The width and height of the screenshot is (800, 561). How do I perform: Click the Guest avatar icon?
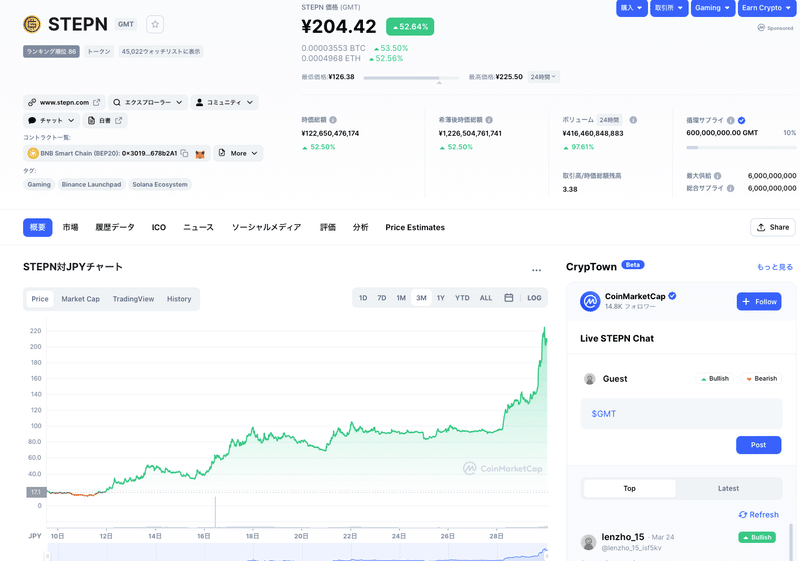tap(590, 379)
